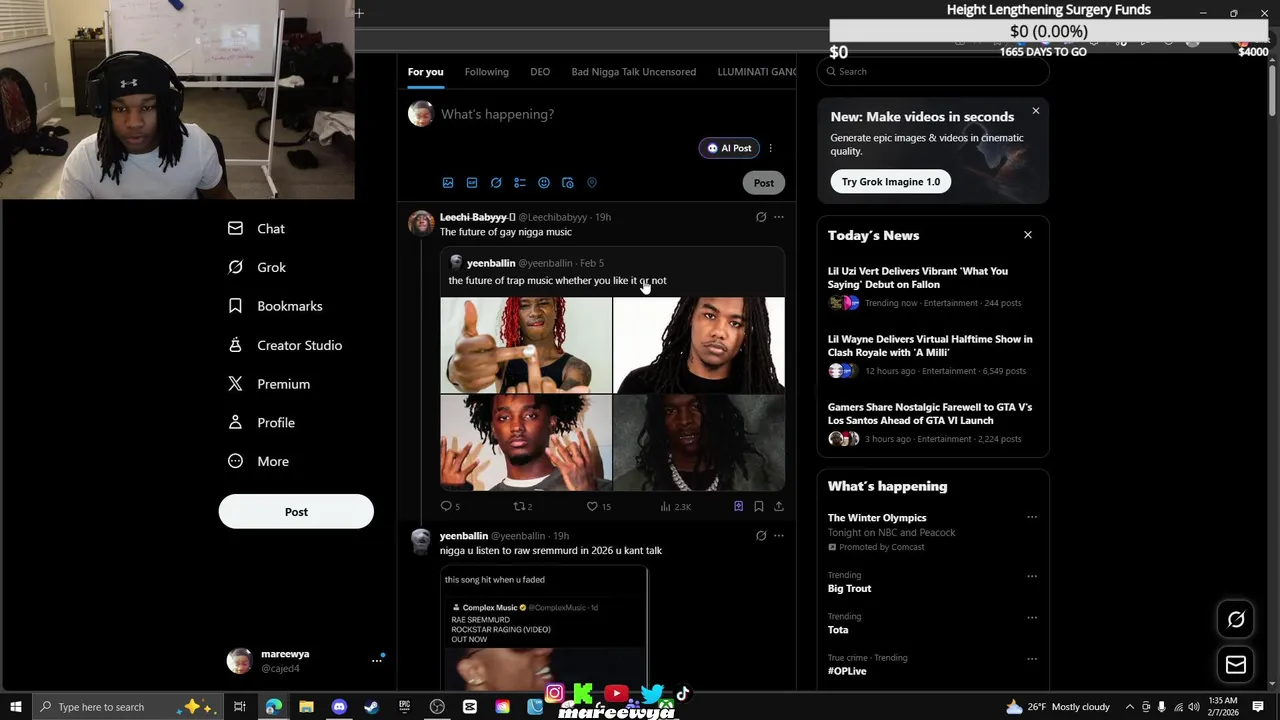
Task: Close the Today's News panel
Action: tap(1027, 235)
